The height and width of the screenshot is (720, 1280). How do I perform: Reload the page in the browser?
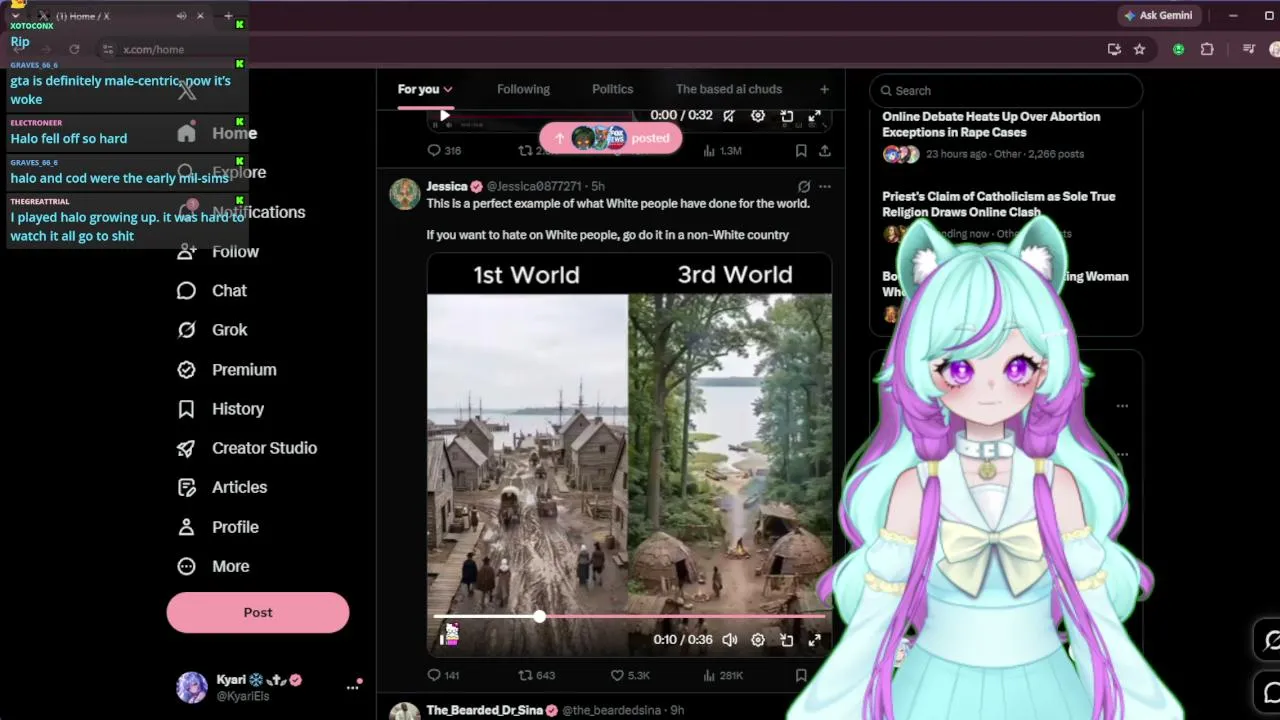tap(74, 49)
